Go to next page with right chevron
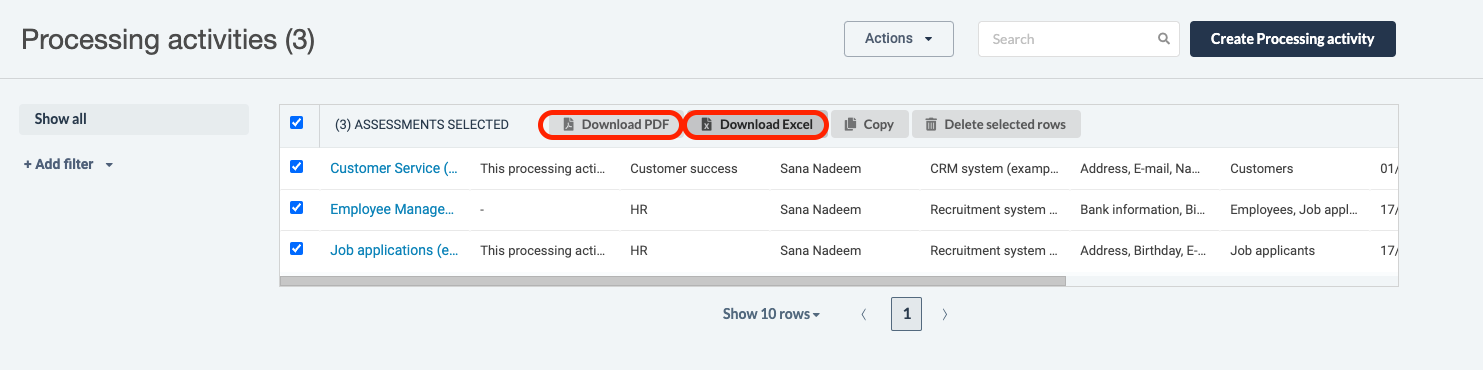The image size is (1483, 370). pyautogui.click(x=945, y=314)
